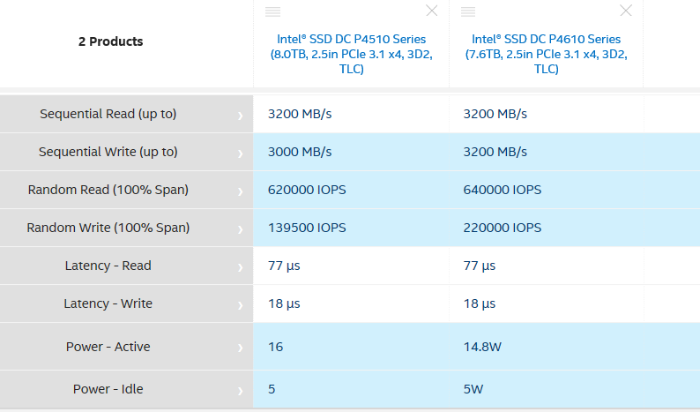Image resolution: width=700 pixels, height=412 pixels.
Task: Expand the Power - Active row chevron
Action: [x=240, y=348]
